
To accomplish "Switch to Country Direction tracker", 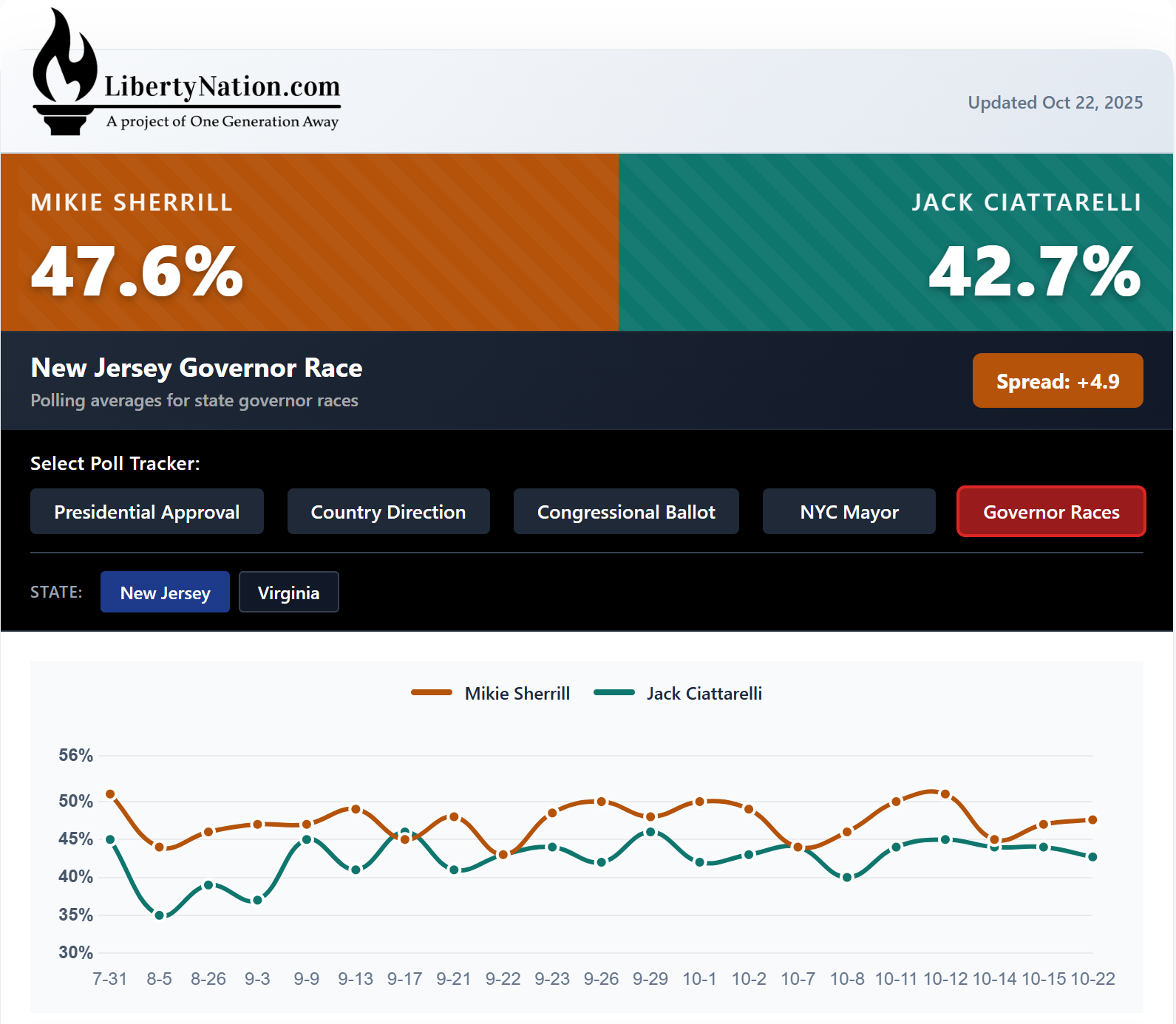I will point(388,511).
